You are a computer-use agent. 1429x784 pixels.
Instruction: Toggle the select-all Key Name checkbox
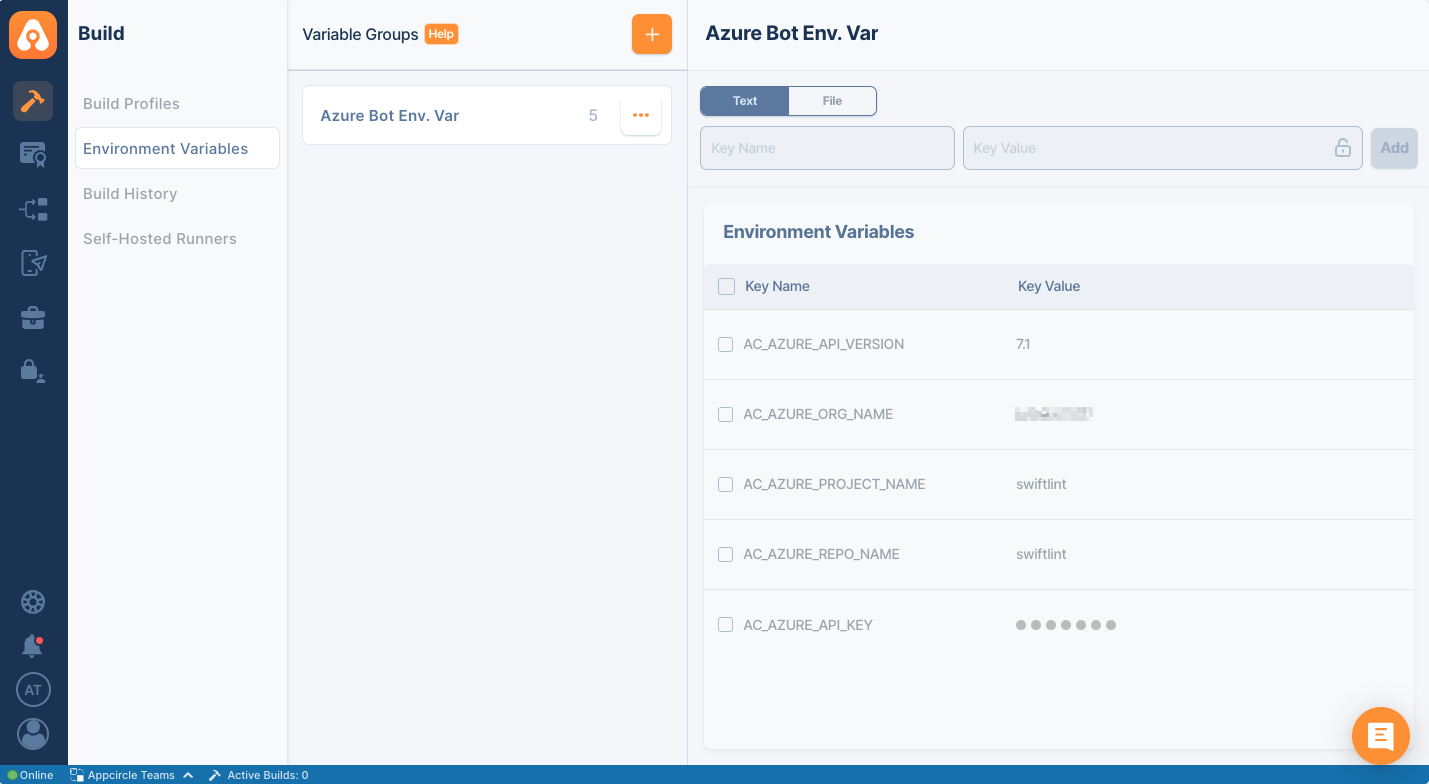[x=727, y=287]
